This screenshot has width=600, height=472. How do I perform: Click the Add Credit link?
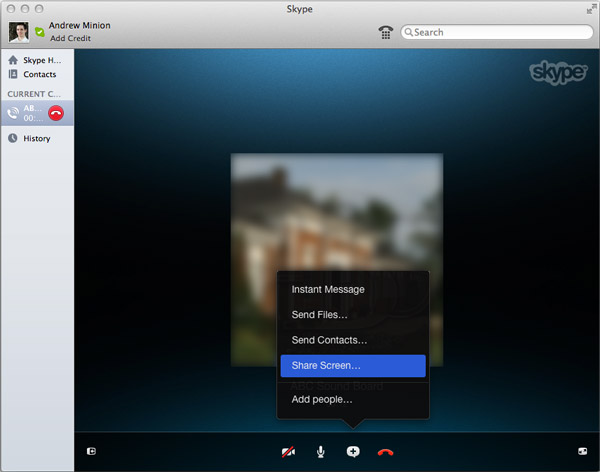tap(70, 38)
